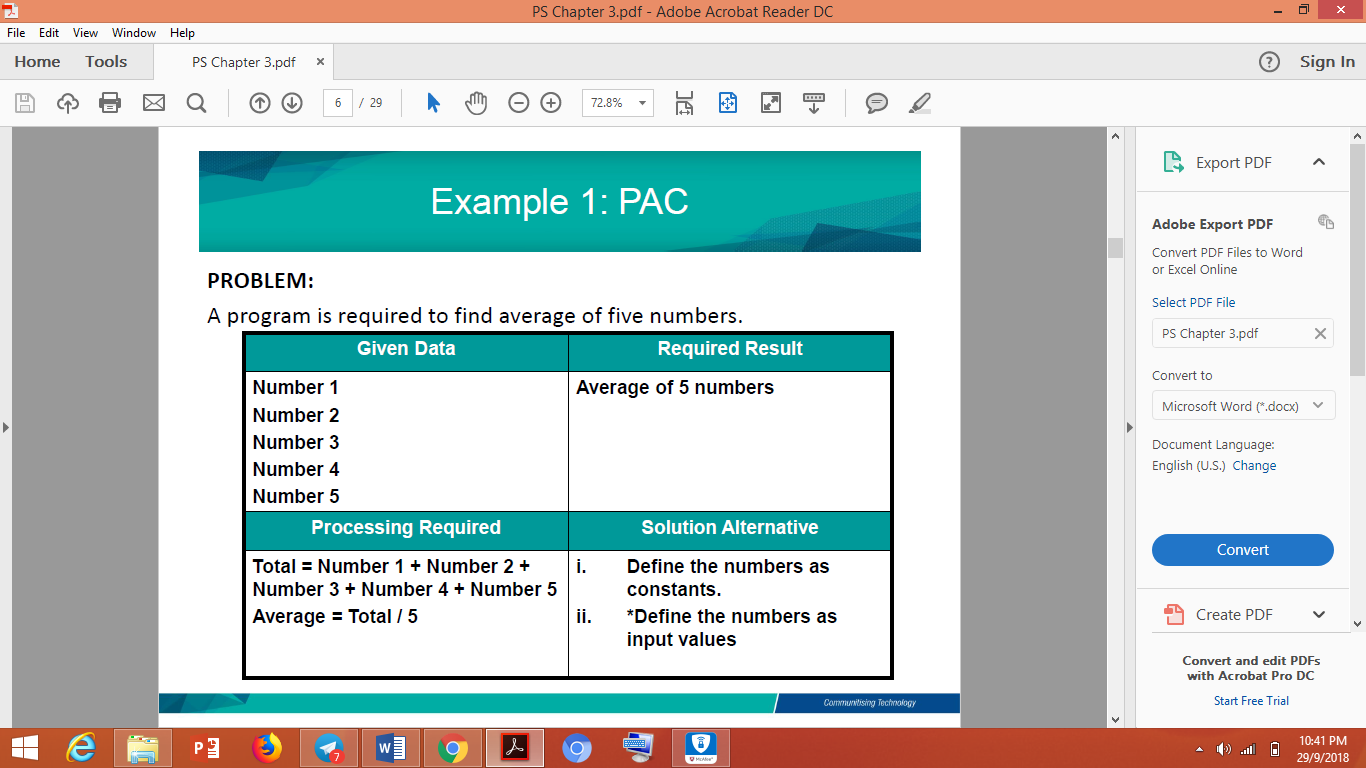Show the navigation pane with side arrow
This screenshot has width=1366, height=768.
pos(8,425)
